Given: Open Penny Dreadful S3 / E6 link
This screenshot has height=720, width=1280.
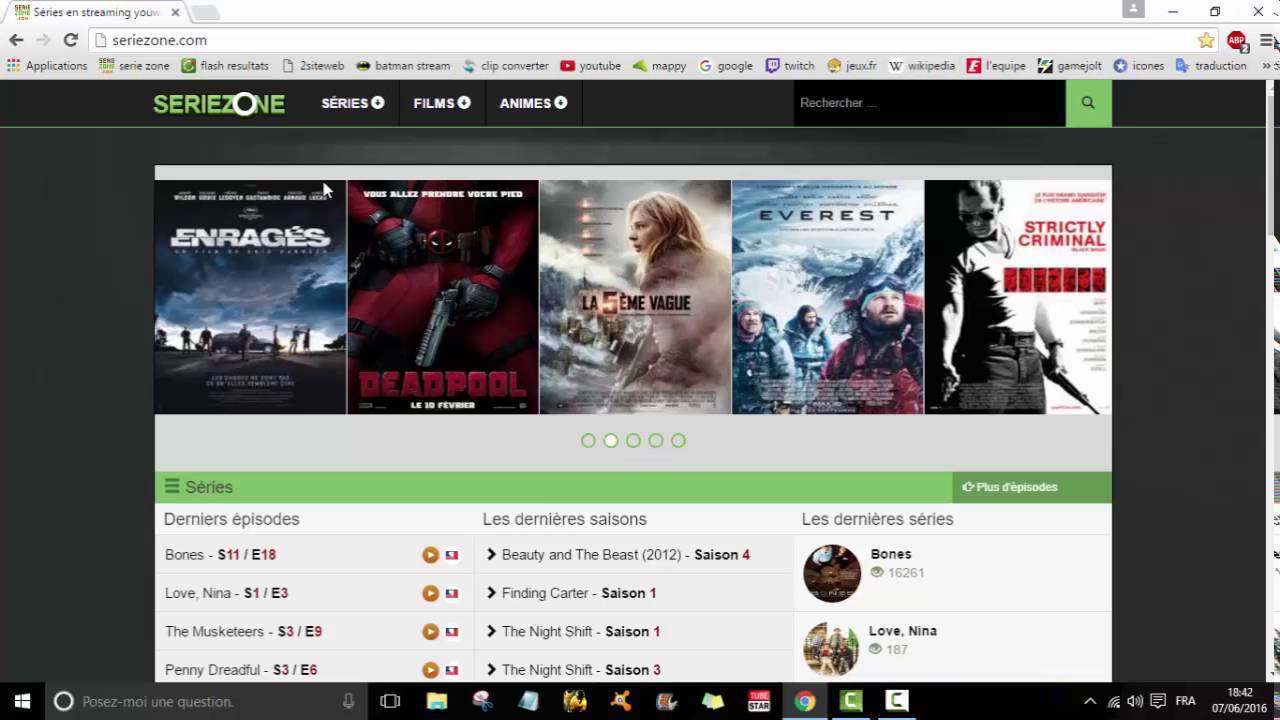Looking at the screenshot, I should coord(241,670).
